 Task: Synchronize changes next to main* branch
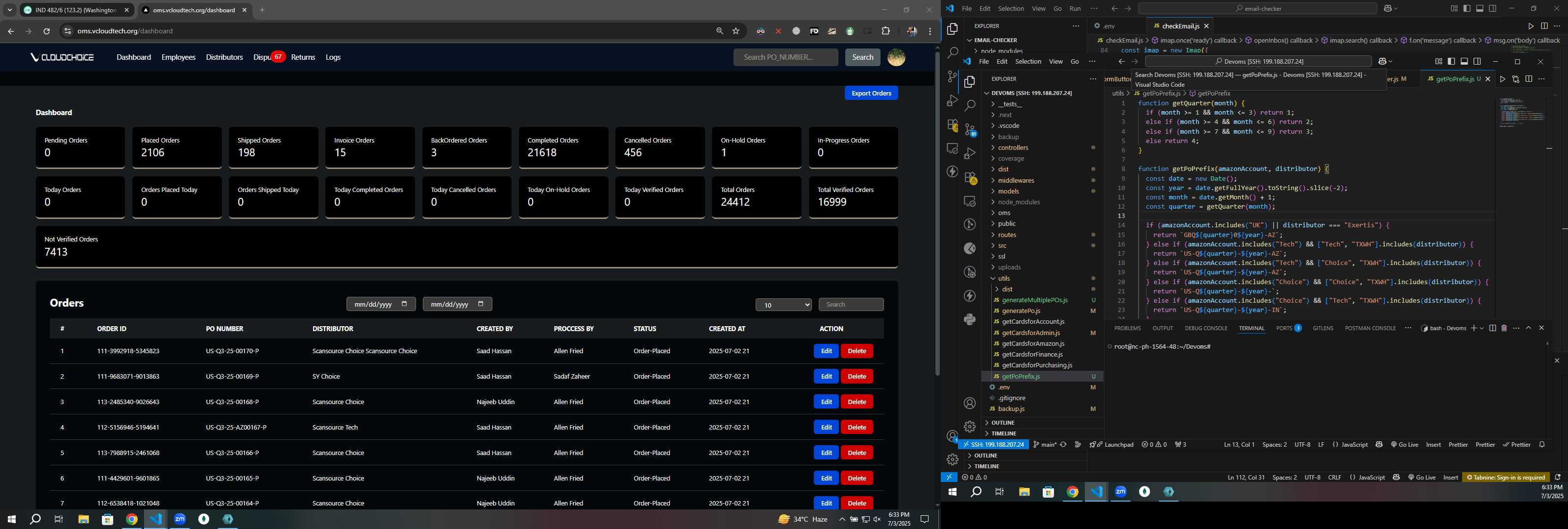pyautogui.click(x=1063, y=445)
